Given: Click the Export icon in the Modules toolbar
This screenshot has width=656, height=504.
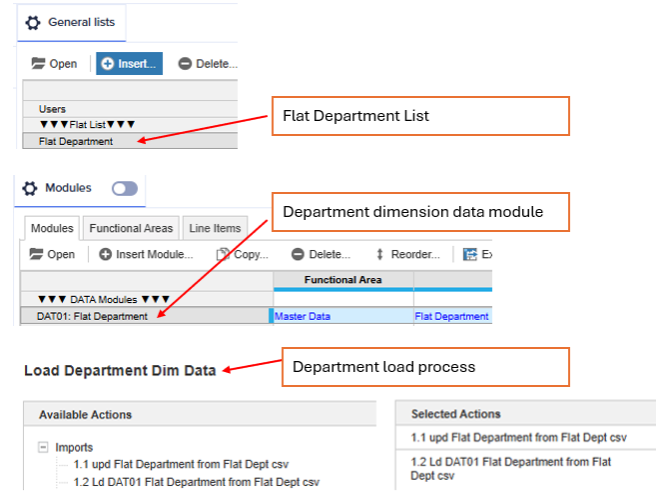Looking at the screenshot, I should click(470, 254).
